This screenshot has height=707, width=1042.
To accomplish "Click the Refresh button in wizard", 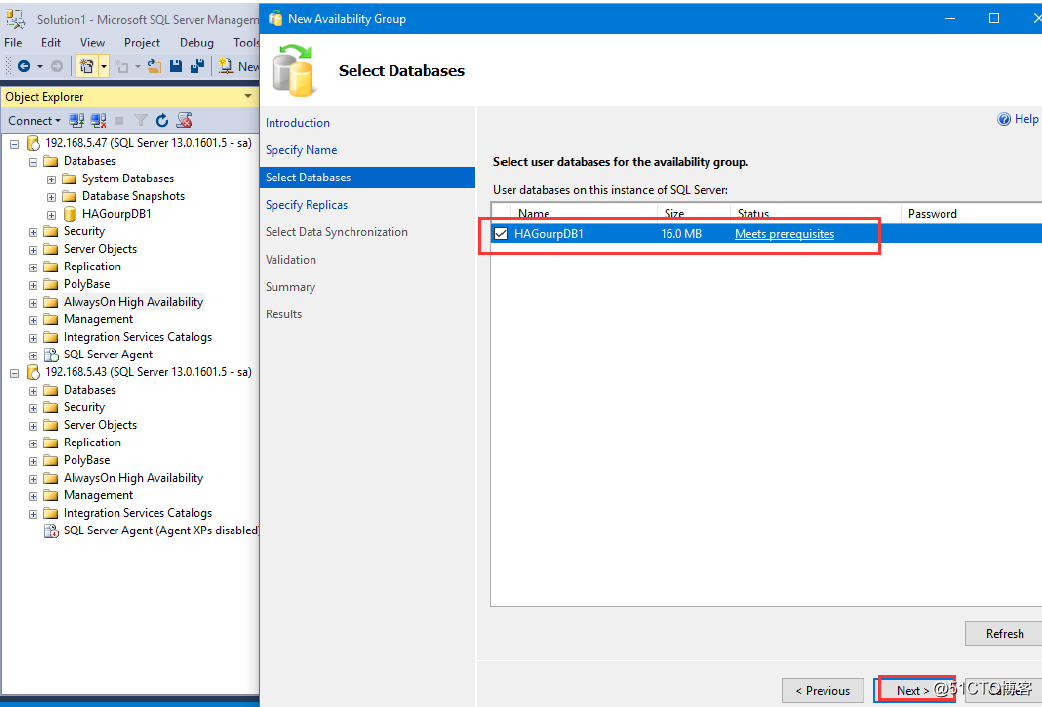I will click(x=1004, y=633).
